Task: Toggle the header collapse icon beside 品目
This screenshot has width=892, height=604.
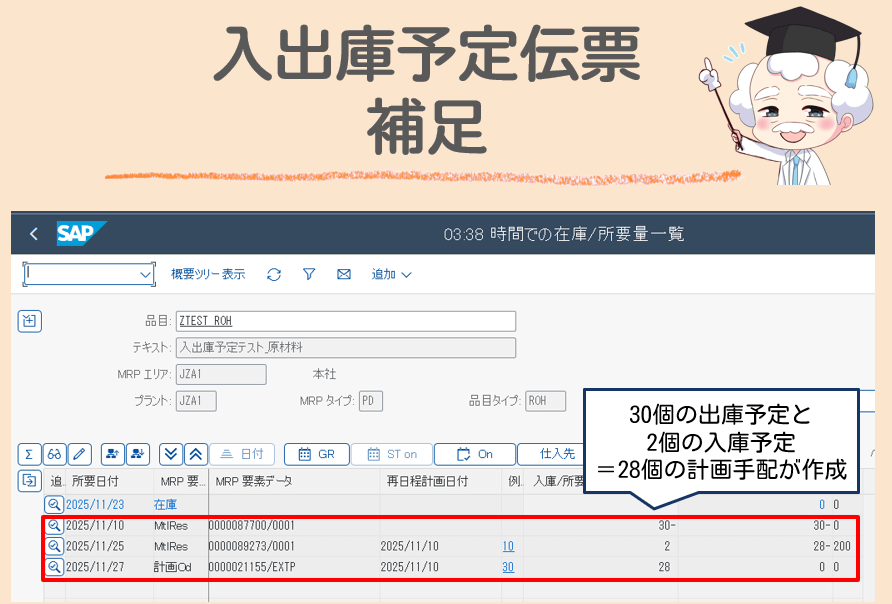Action: pyautogui.click(x=30, y=321)
